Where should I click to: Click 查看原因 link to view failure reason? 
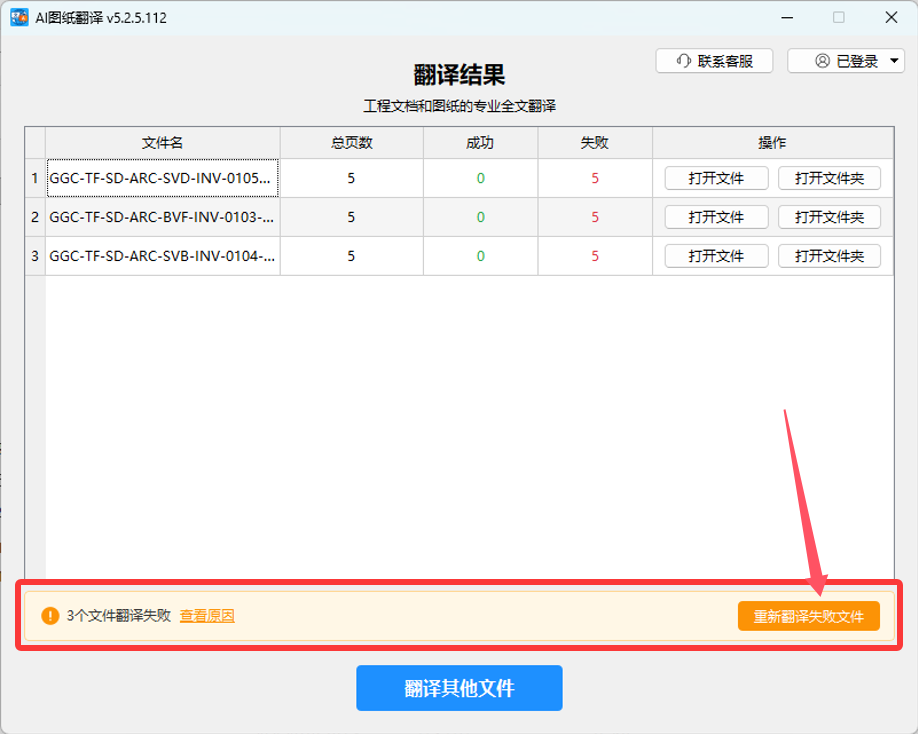click(x=207, y=616)
